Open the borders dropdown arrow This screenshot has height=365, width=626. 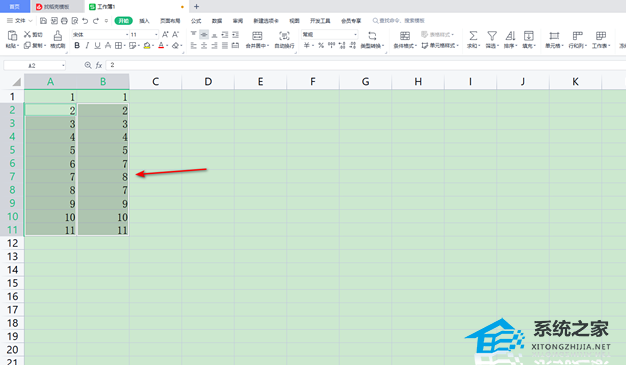[125, 46]
